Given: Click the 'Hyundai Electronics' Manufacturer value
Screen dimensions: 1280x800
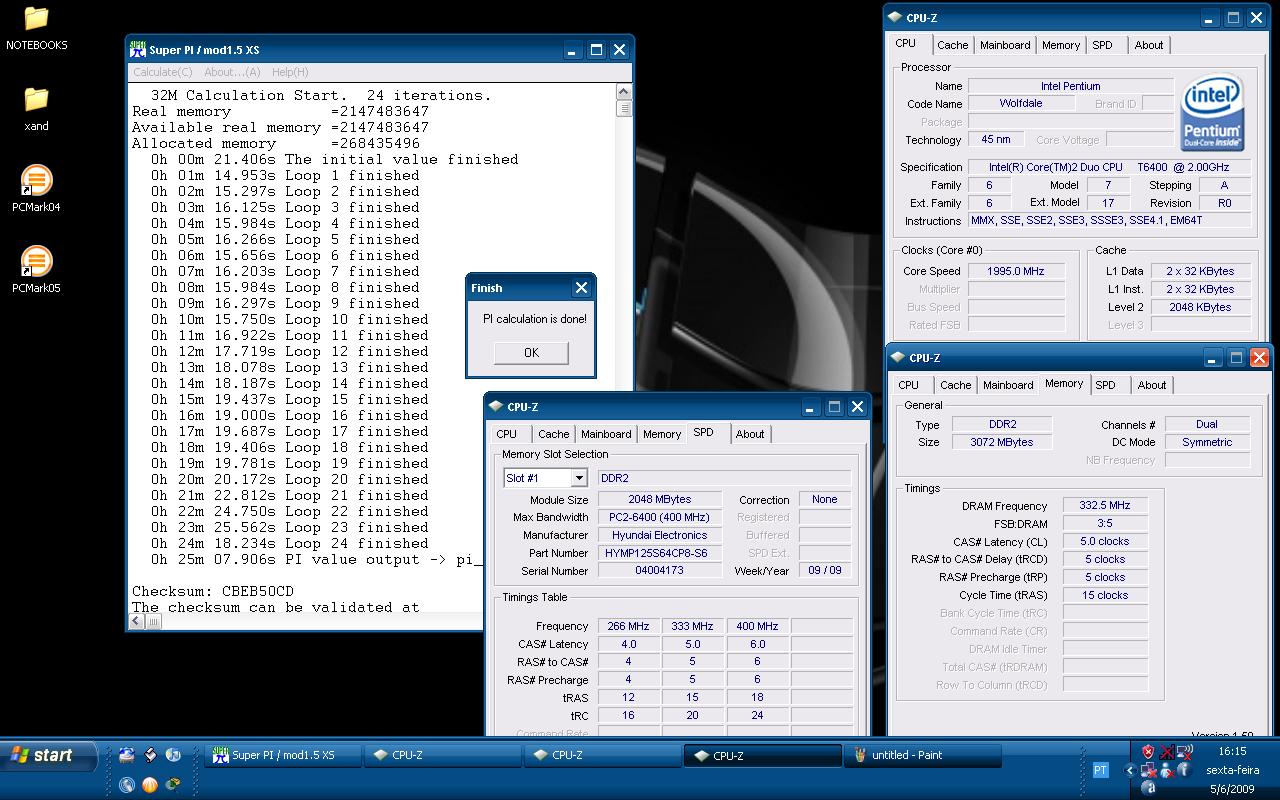Looking at the screenshot, I should [x=660, y=535].
